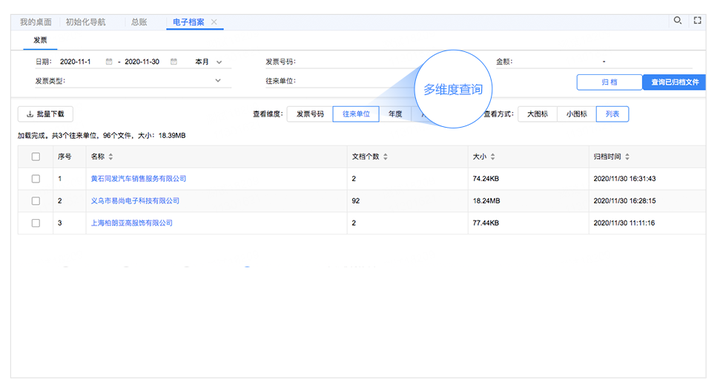Click the 归档 button
The image size is (720, 389).
click(609, 82)
